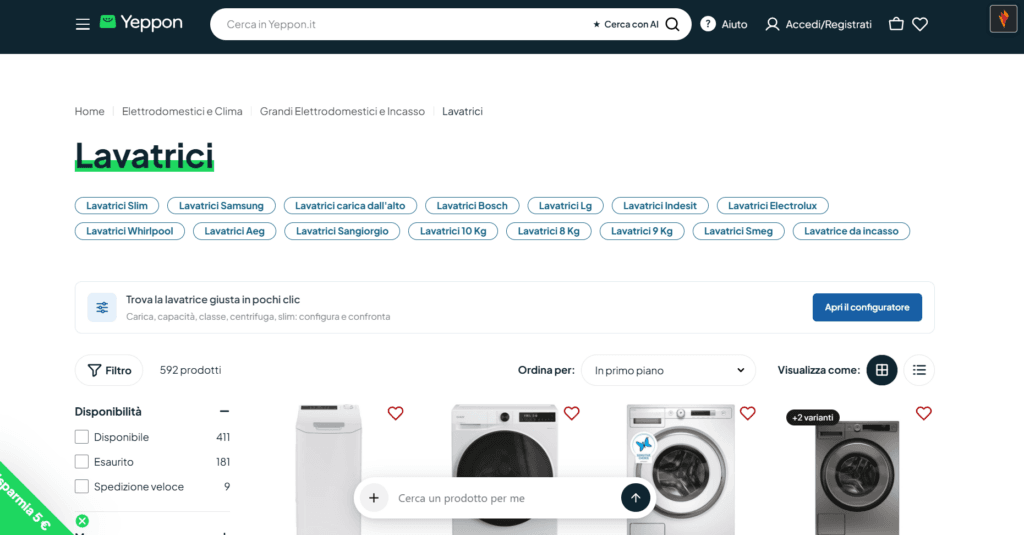This screenshot has width=1024, height=535.
Task: Switch to list view
Action: pyautogui.click(x=919, y=370)
